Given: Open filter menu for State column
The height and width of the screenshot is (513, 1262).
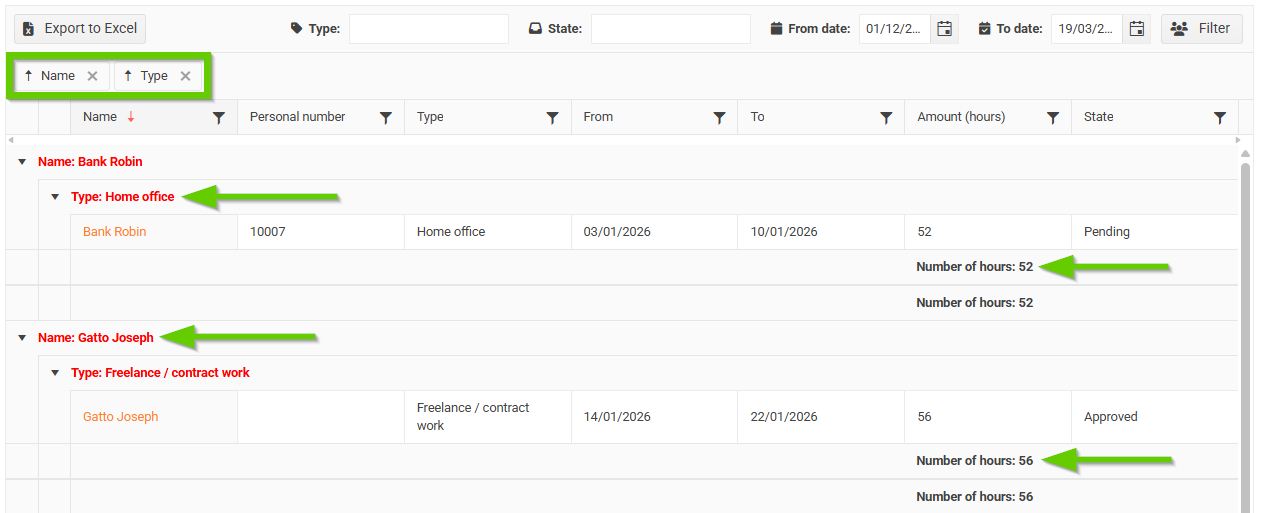Looking at the screenshot, I should [x=1220, y=118].
